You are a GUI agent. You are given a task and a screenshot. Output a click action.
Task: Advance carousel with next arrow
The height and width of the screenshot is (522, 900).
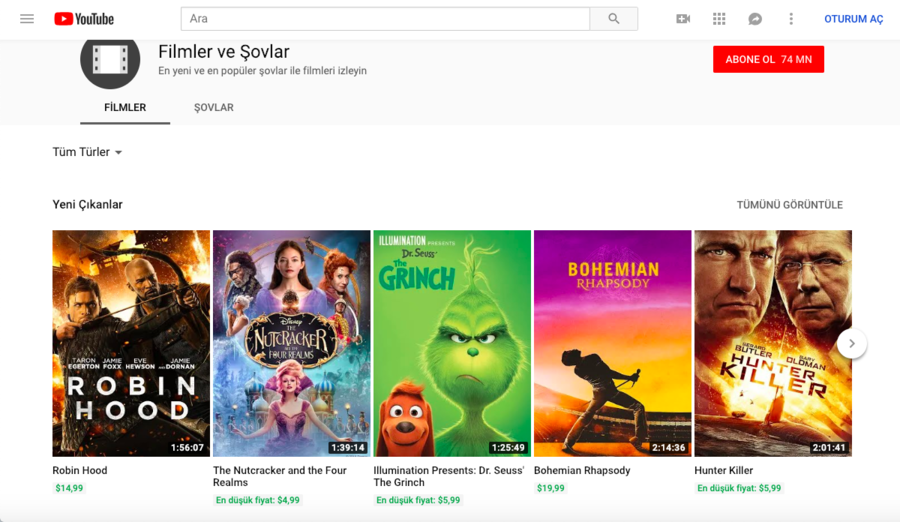(852, 343)
